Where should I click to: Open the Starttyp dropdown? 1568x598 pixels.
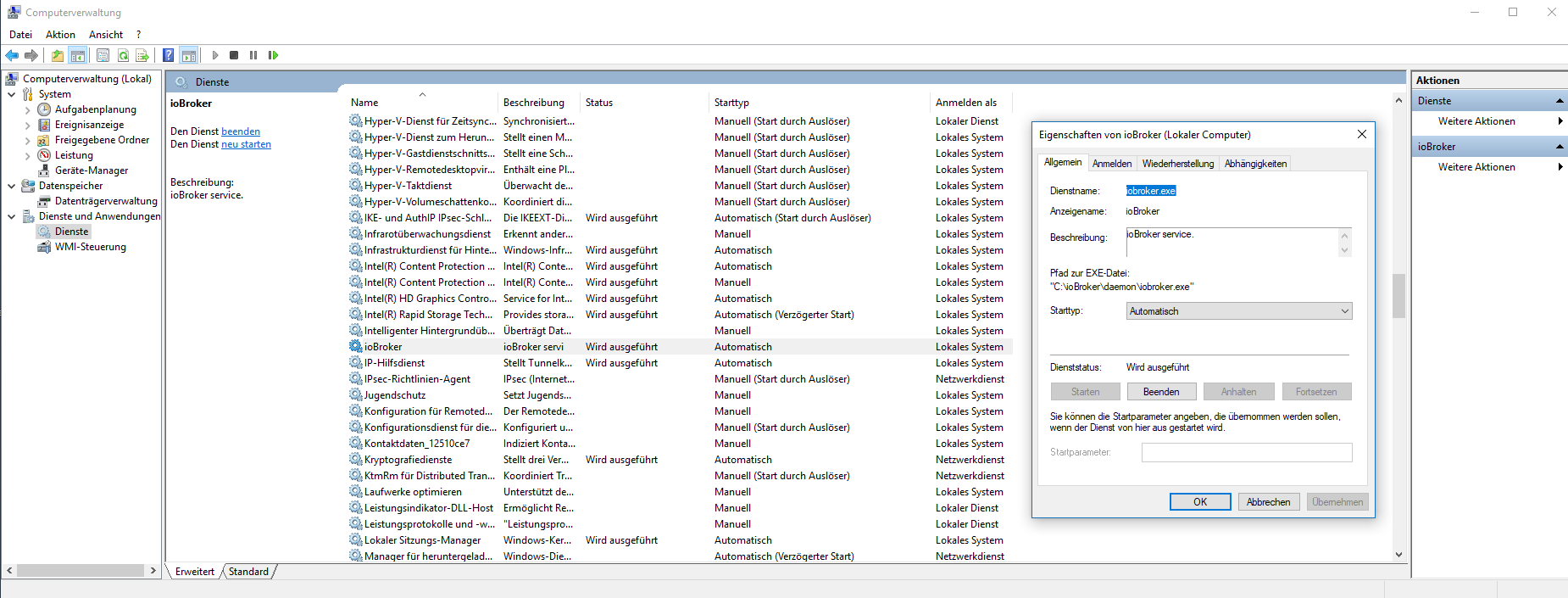pos(1239,311)
